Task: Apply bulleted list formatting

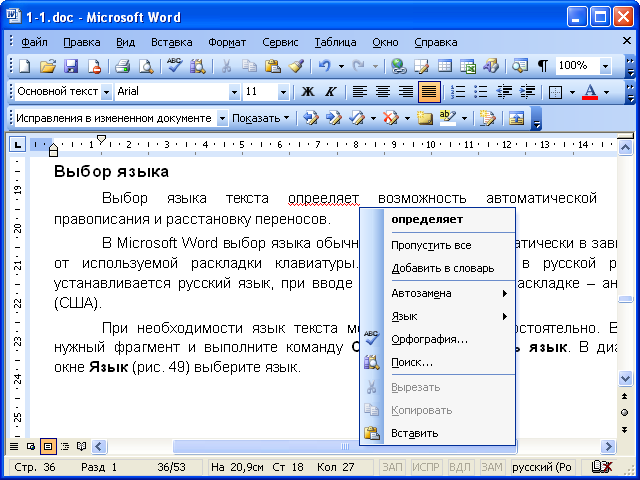Action: [x=481, y=92]
